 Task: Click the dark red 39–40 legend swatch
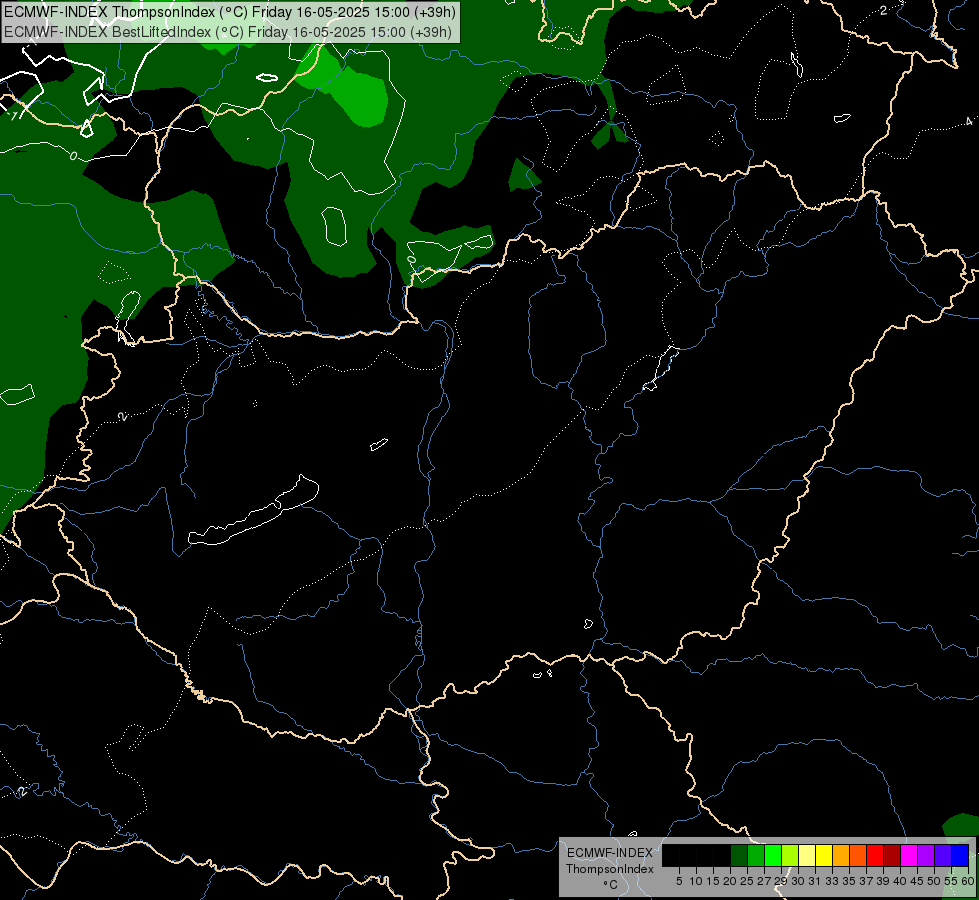point(892,855)
